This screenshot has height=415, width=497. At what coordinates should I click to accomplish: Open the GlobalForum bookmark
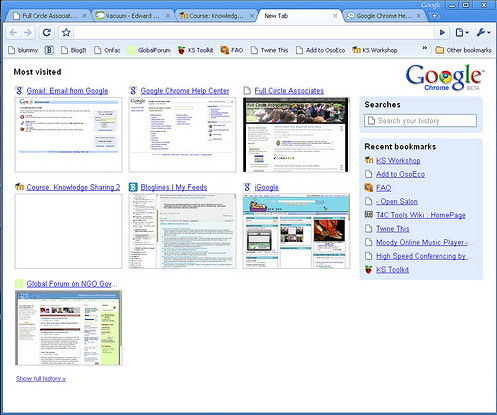click(x=149, y=50)
